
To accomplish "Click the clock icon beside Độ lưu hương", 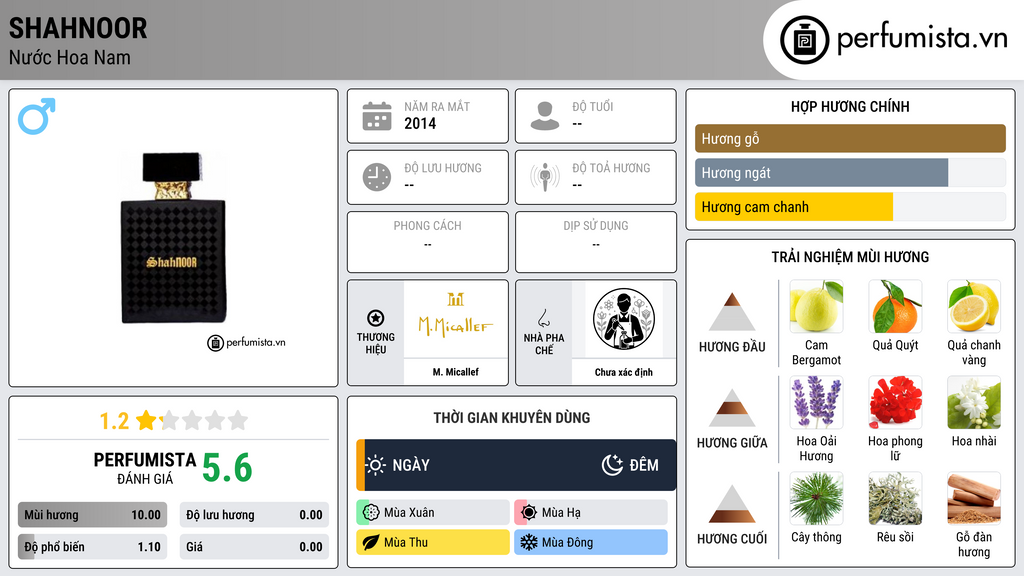I will [377, 177].
